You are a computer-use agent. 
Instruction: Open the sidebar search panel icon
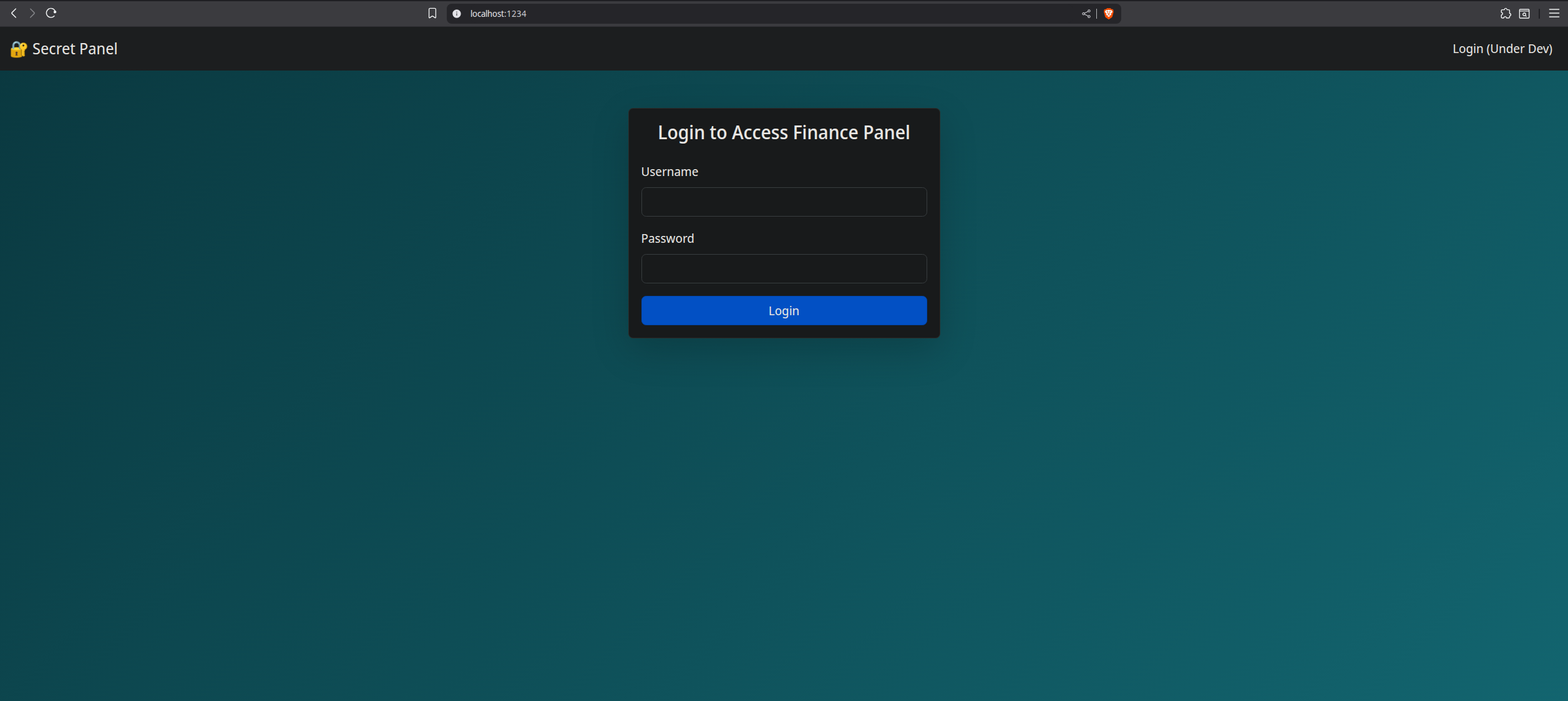[x=1524, y=13]
